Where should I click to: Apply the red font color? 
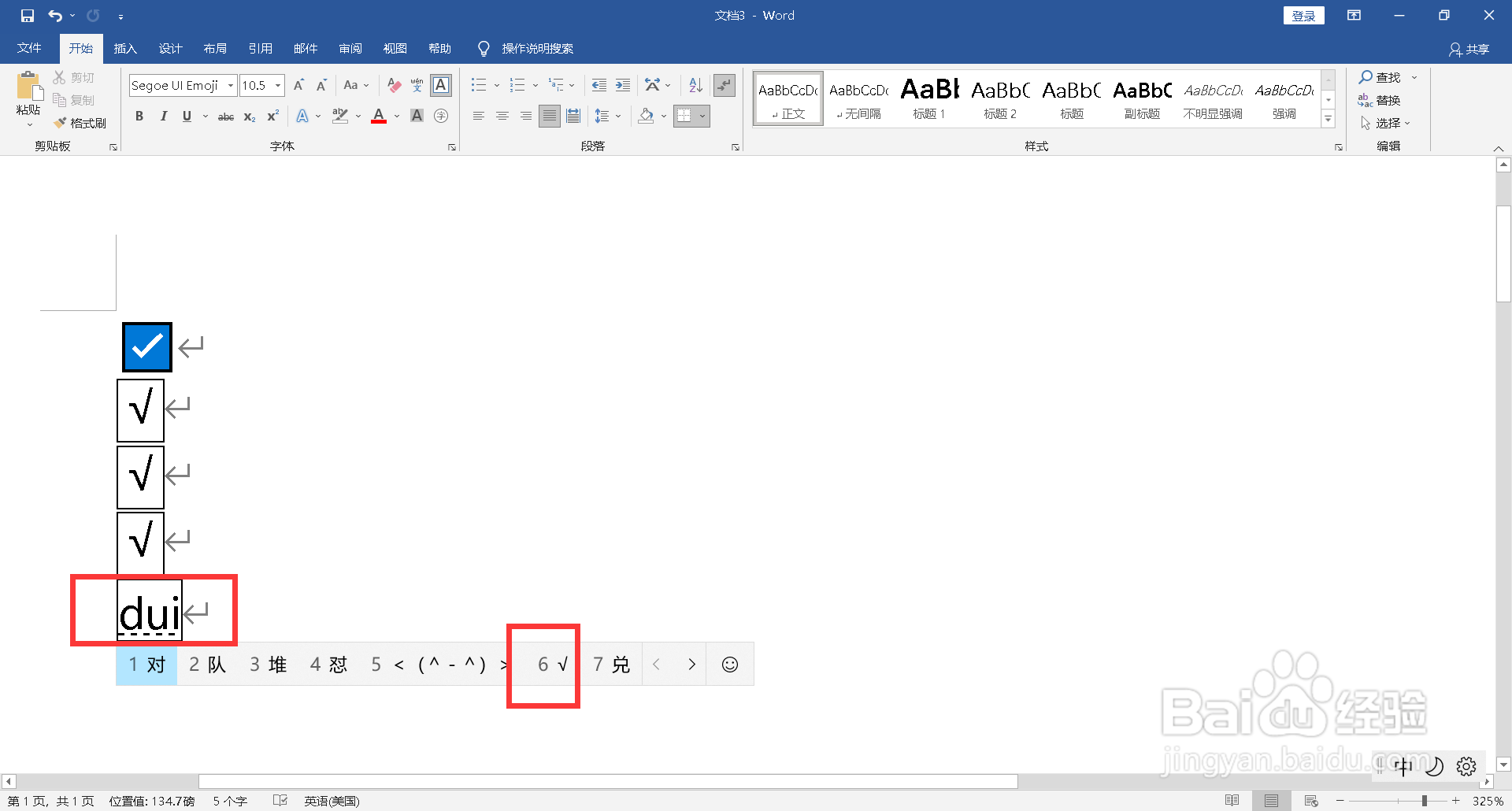[x=379, y=116]
